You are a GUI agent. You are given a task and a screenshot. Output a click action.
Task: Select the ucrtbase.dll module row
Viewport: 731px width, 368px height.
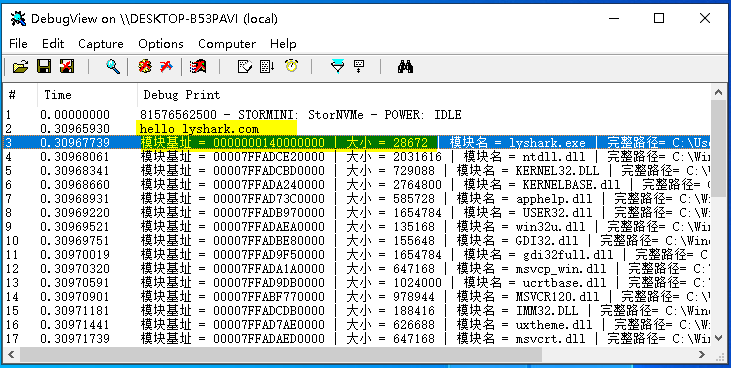coord(357,283)
